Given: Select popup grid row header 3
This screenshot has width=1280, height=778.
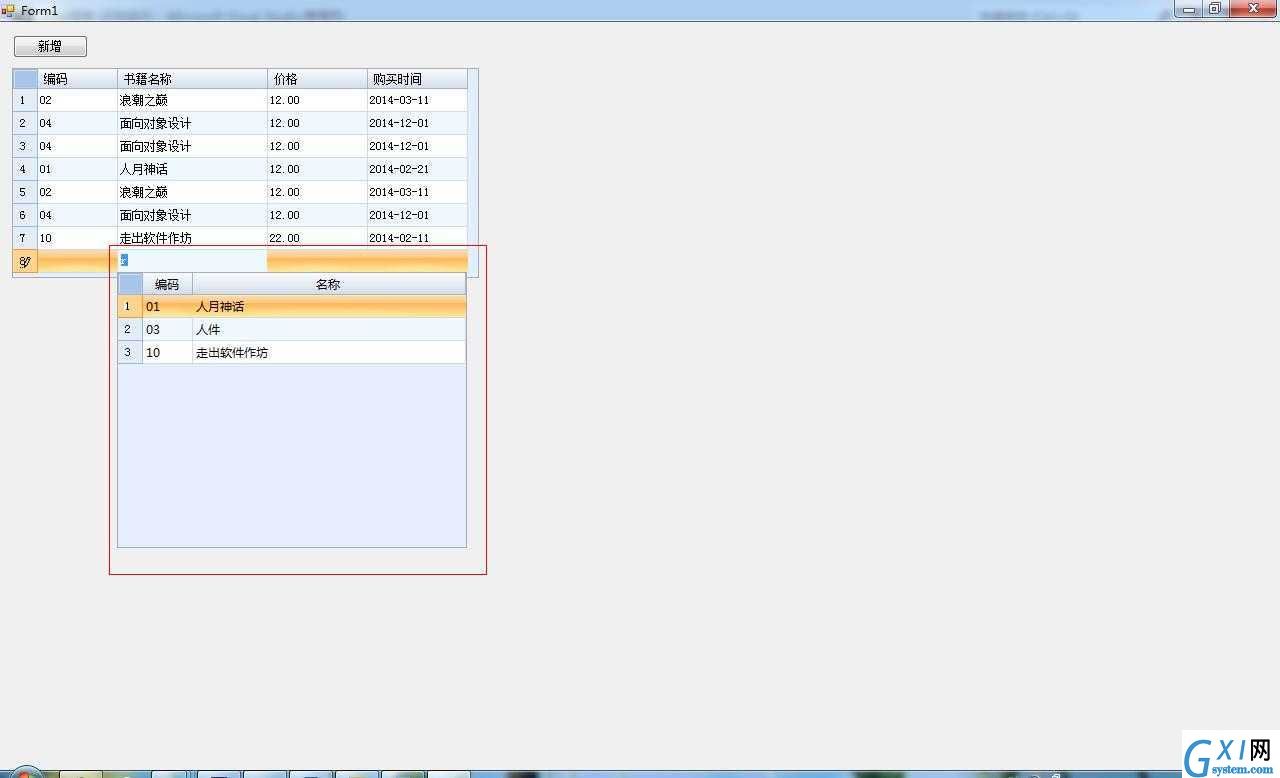Looking at the screenshot, I should pyautogui.click(x=130, y=352).
